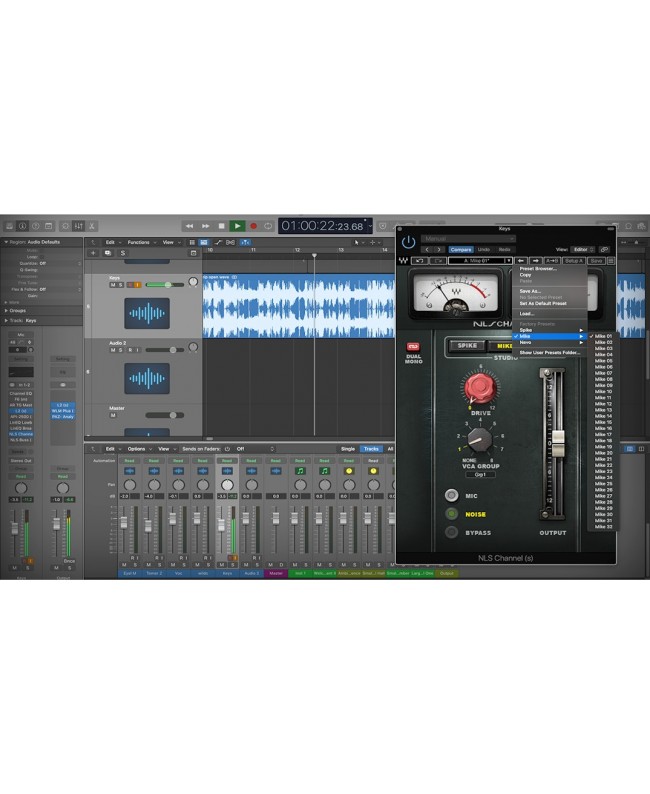Open the Spike factory presets submenu
The height and width of the screenshot is (794, 650).
(x=550, y=330)
